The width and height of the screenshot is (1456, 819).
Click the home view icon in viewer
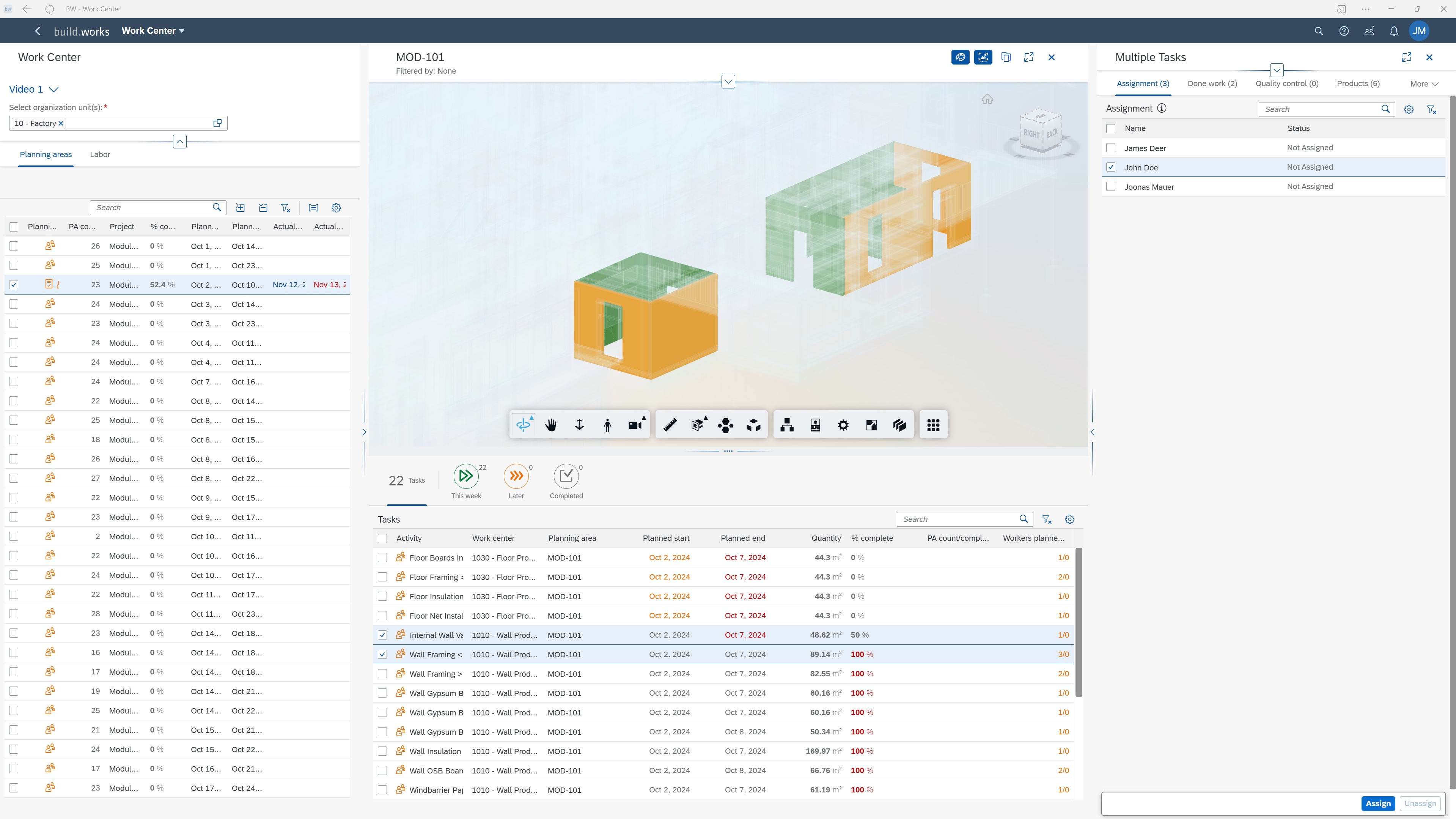[987, 99]
